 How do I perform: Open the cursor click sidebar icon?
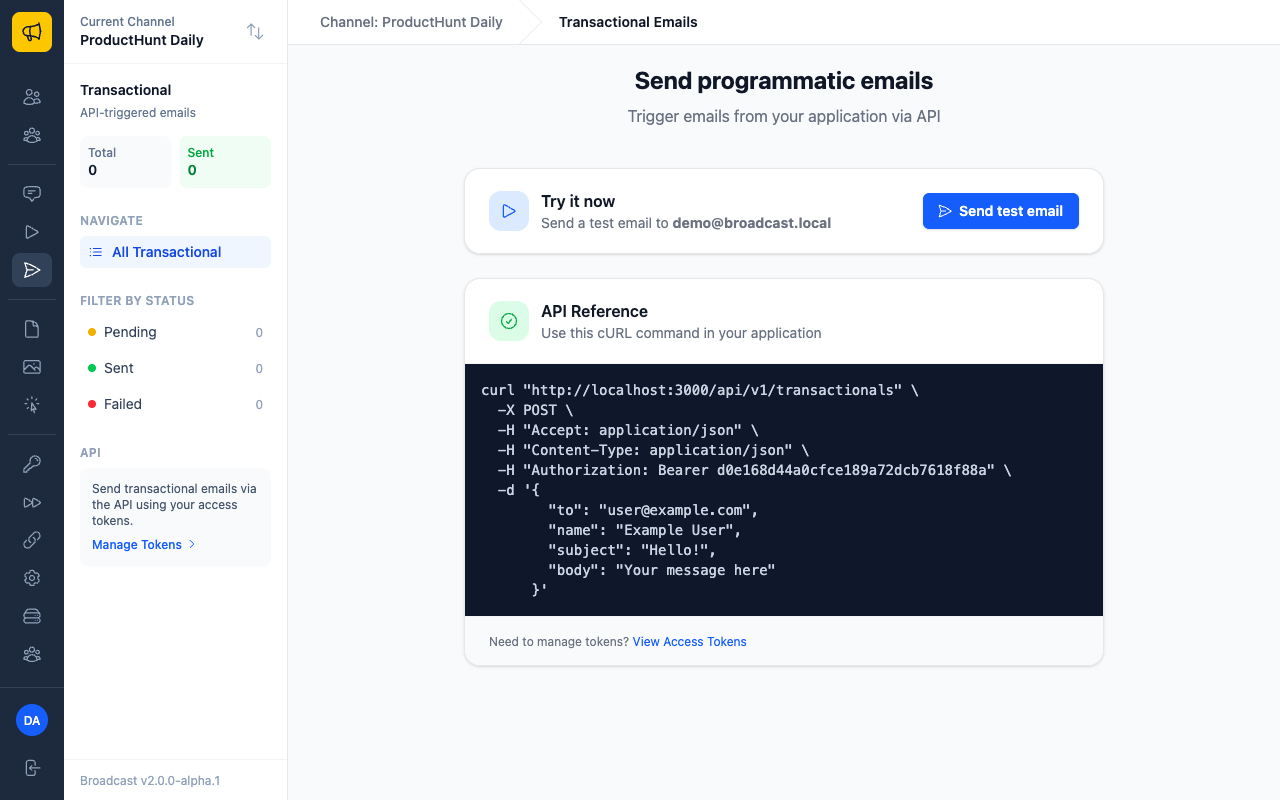click(32, 405)
